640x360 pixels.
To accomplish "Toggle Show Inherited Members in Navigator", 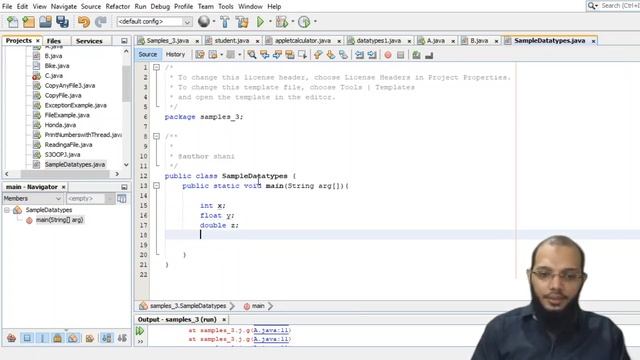I will tap(11, 338).
